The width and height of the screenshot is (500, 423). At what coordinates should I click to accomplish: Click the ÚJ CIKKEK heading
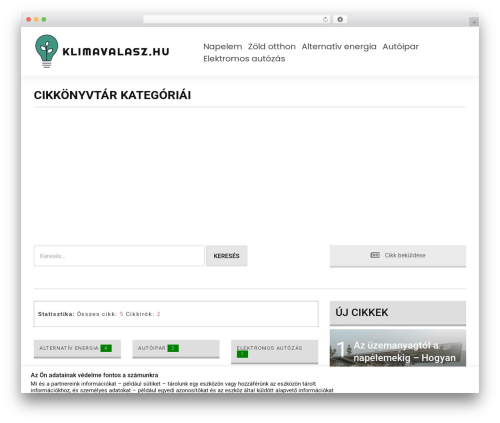pyautogui.click(x=362, y=313)
